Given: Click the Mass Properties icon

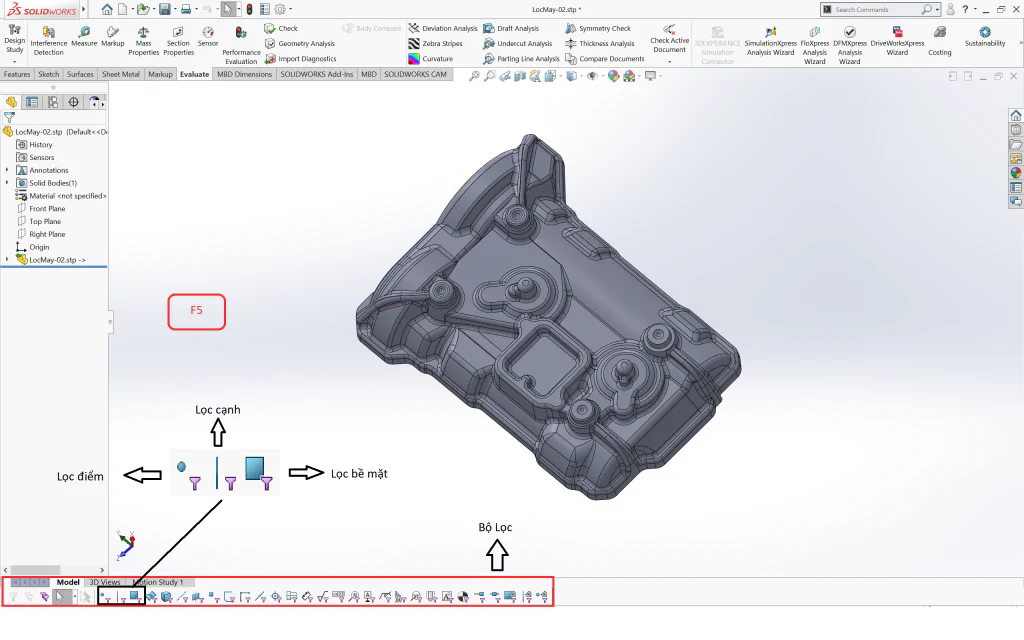Looking at the screenshot, I should 144,40.
